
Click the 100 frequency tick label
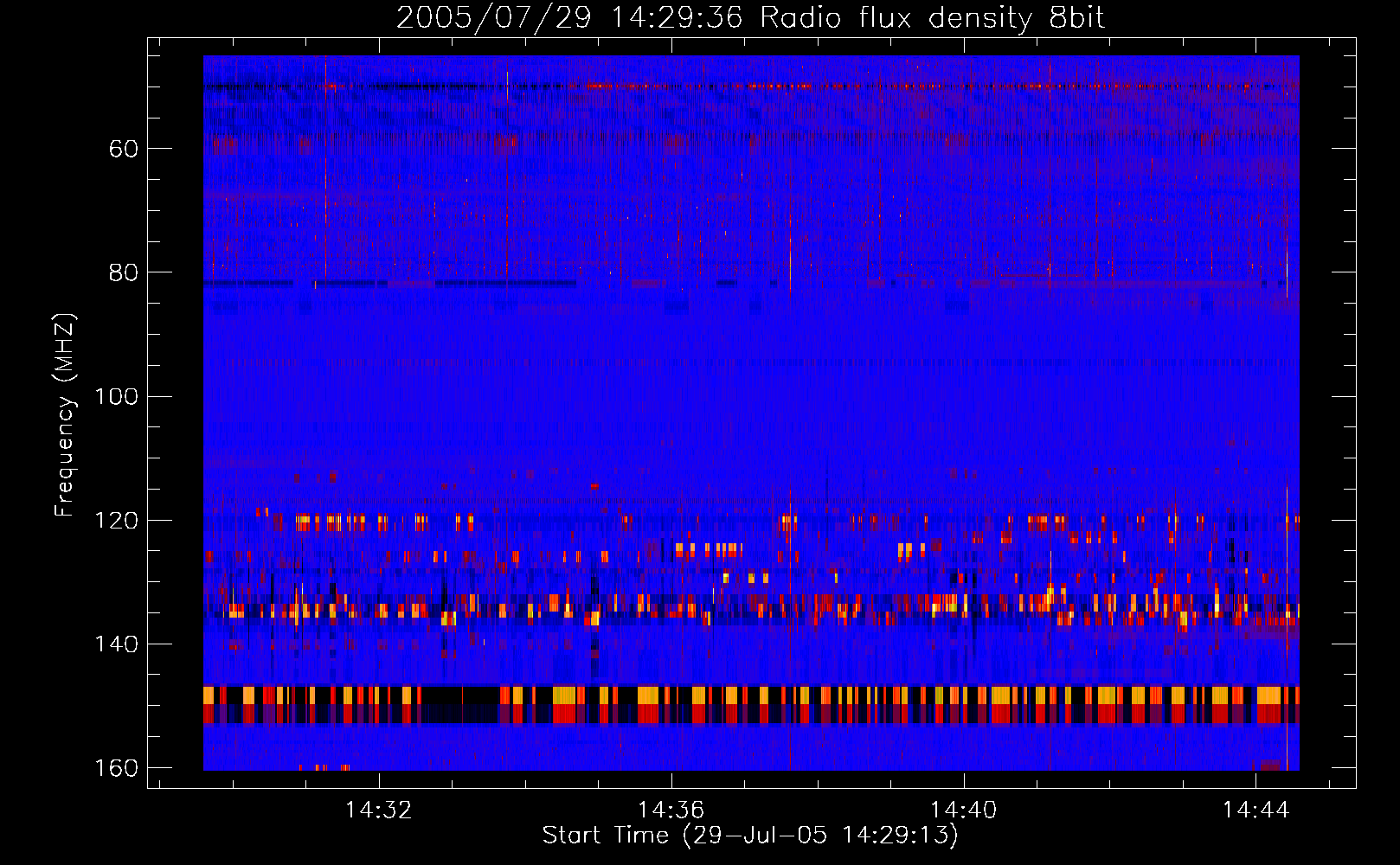click(x=116, y=396)
